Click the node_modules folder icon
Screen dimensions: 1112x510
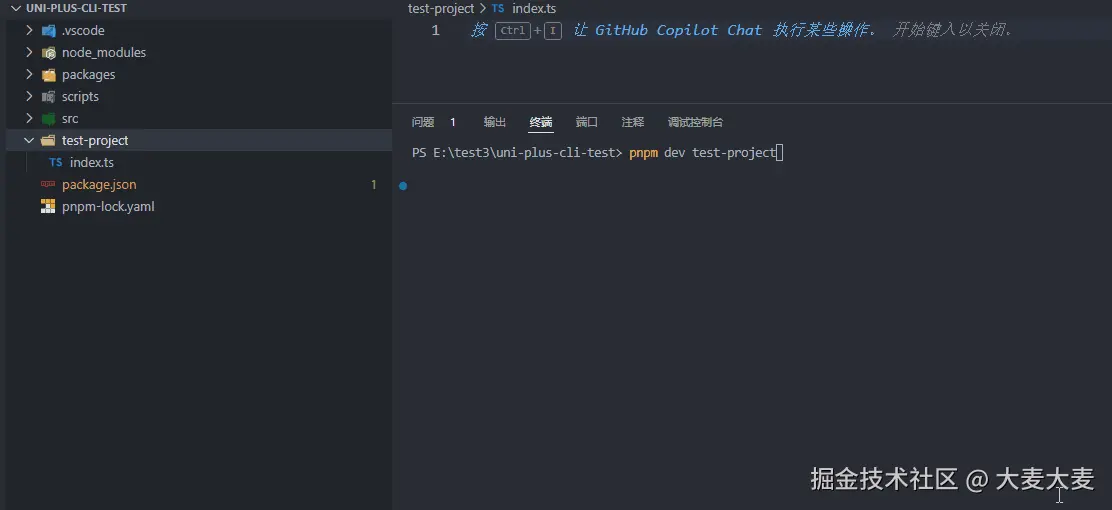tap(48, 52)
